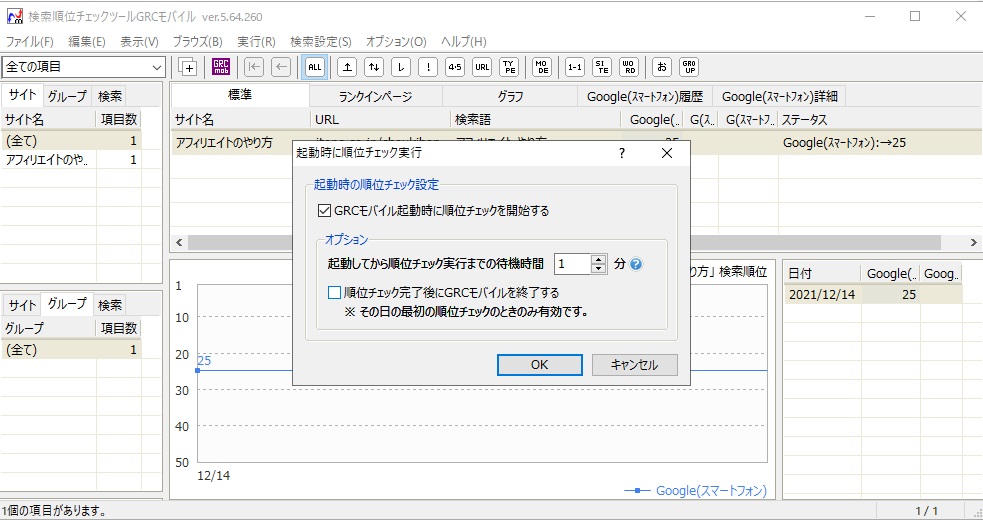
Task: Close the 起動時に順位チェック実行 dialog
Action: tap(667, 153)
